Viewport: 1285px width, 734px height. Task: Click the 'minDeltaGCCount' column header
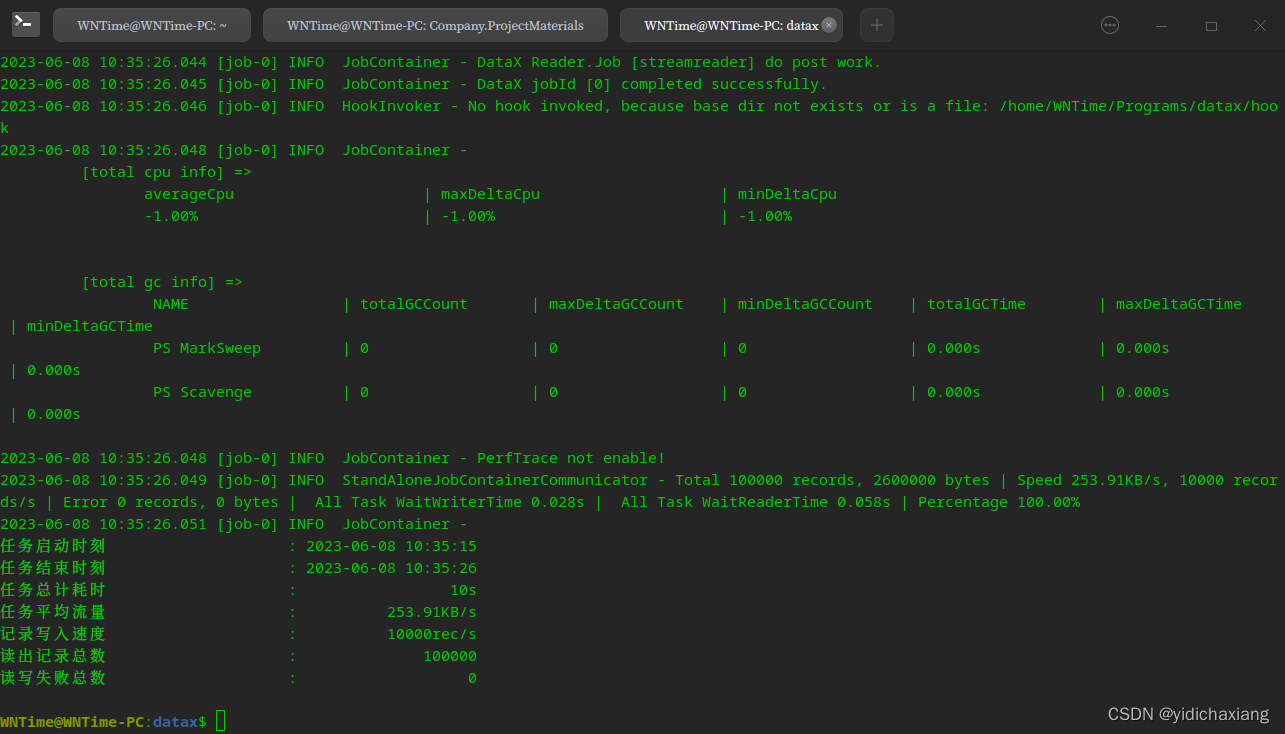(x=805, y=304)
